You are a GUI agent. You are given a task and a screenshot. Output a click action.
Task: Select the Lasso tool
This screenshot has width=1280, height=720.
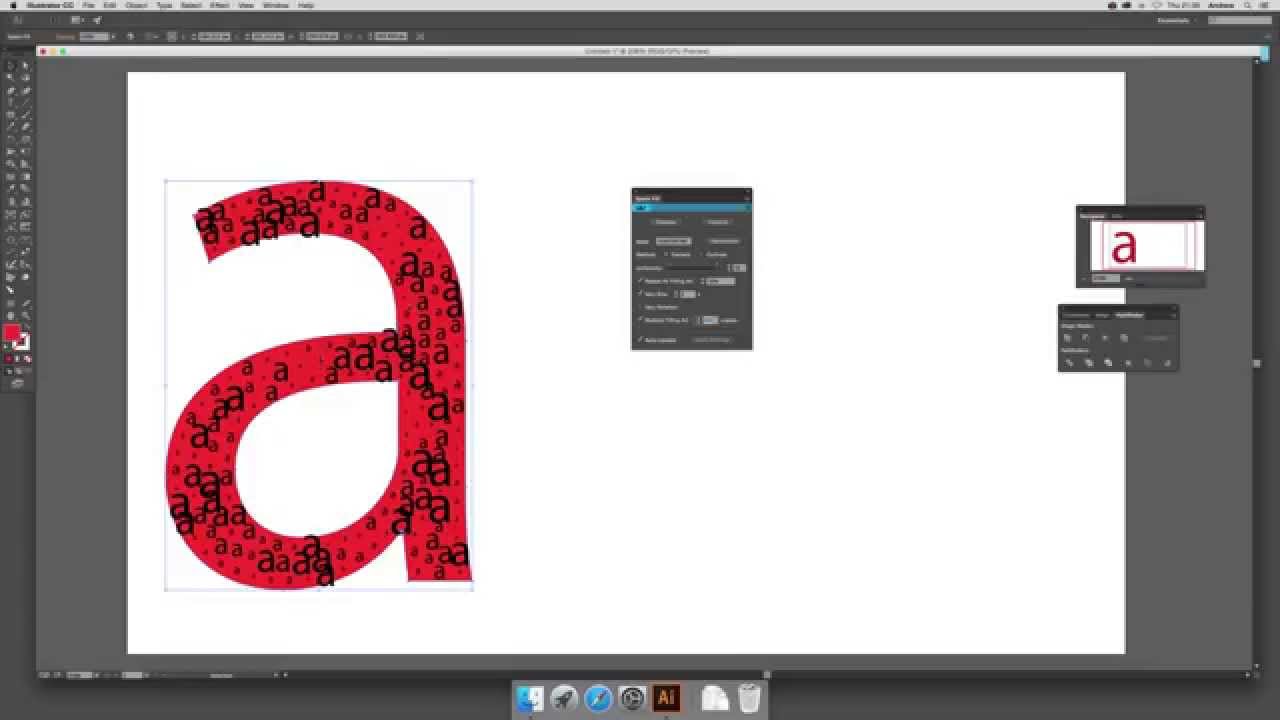click(x=25, y=77)
